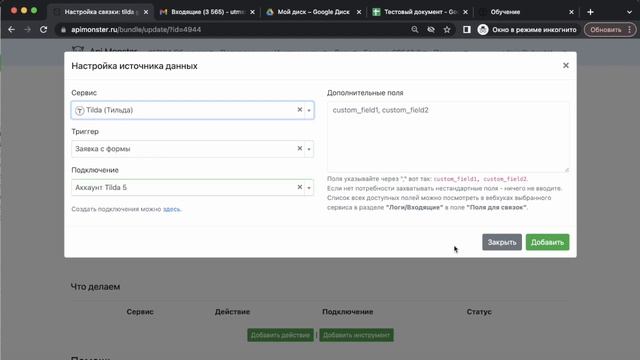Open the Подключение select showing Аккаунт Tilda 5
The height and width of the screenshot is (360, 640).
coord(193,187)
